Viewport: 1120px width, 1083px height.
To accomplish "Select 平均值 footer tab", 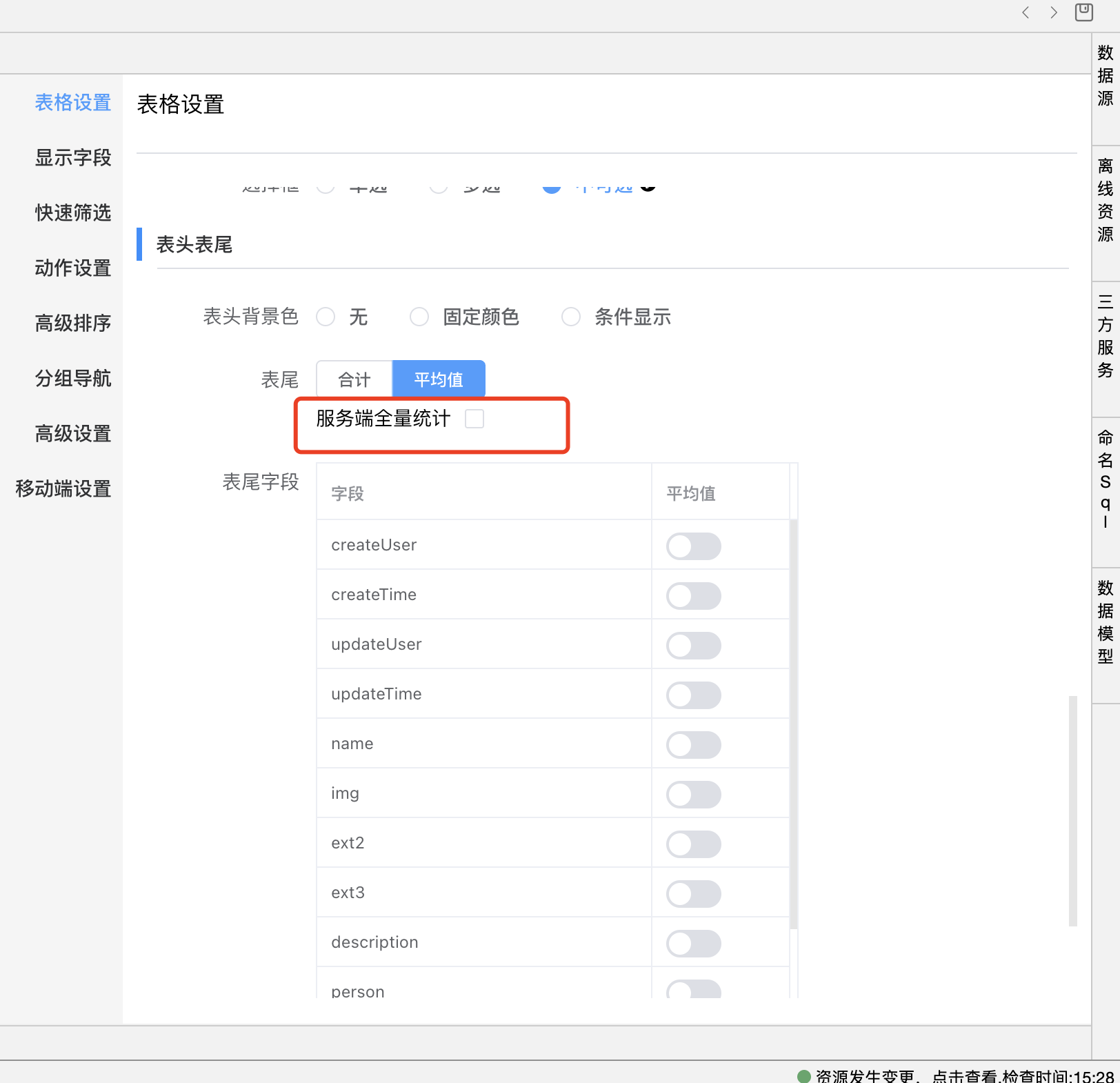I will click(x=439, y=379).
